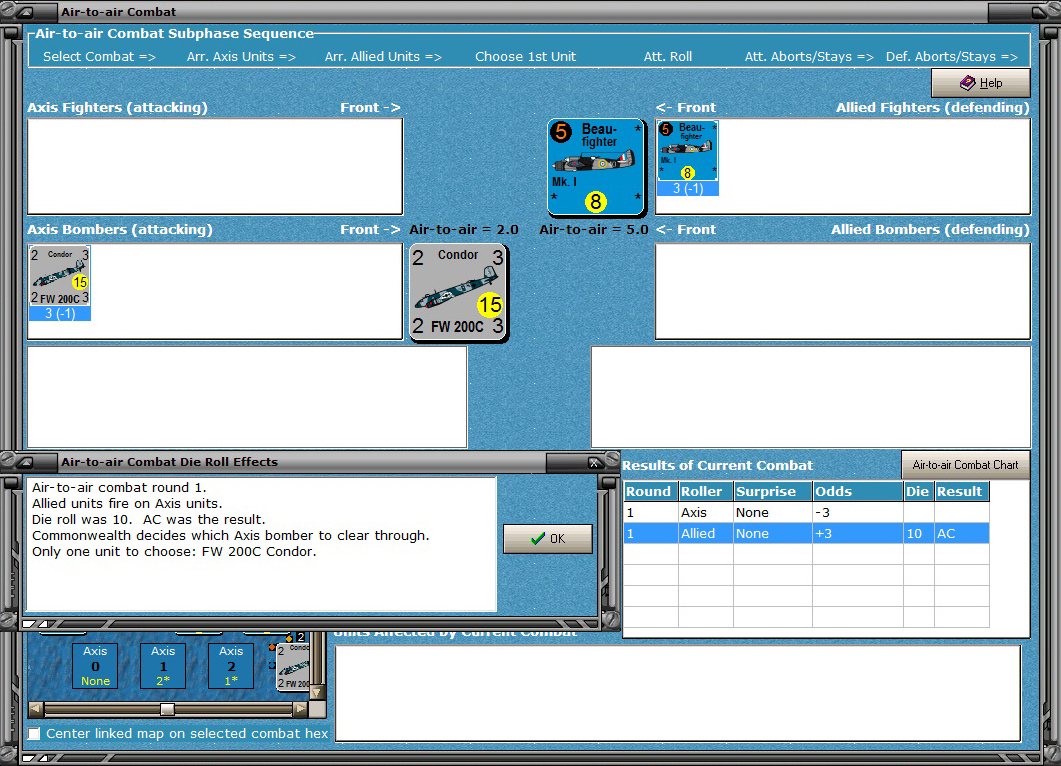Image resolution: width=1061 pixels, height=766 pixels.
Task: Click the Die Roll Effects window menu icon
Action: point(23,463)
